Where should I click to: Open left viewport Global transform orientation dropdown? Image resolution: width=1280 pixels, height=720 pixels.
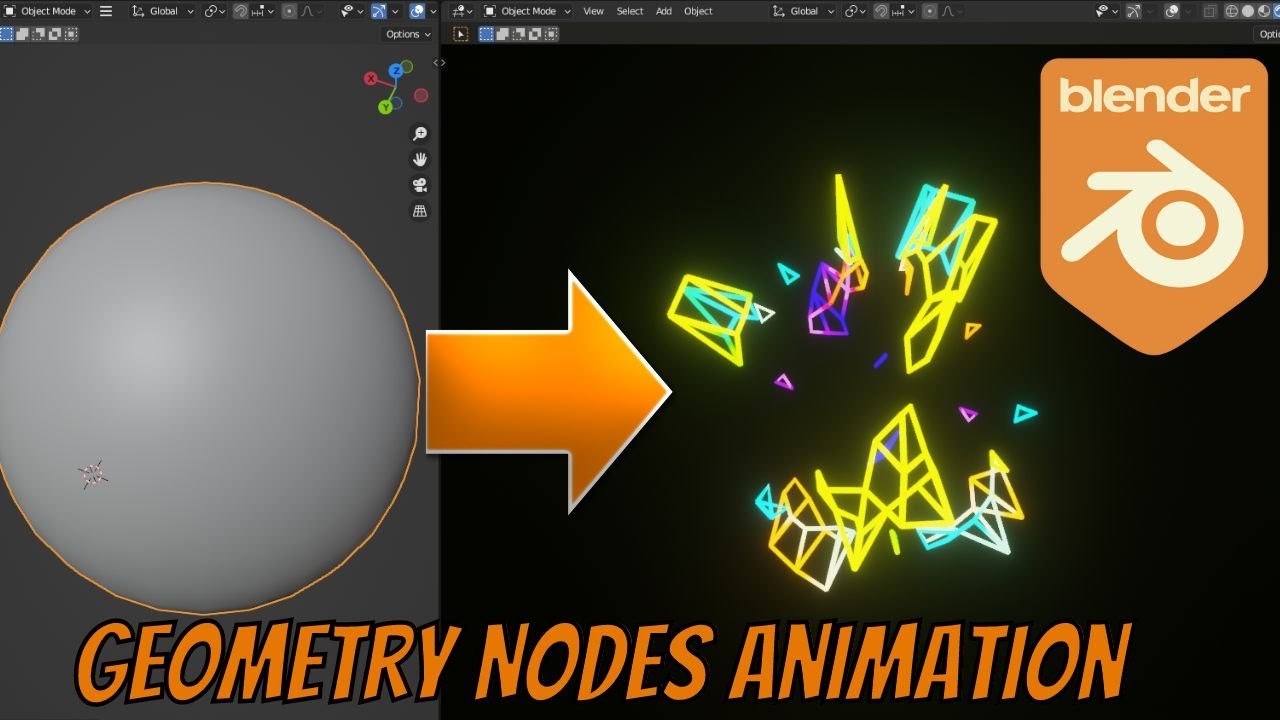pyautogui.click(x=162, y=11)
